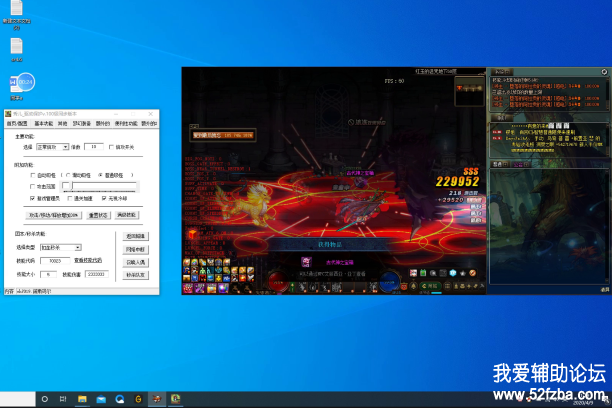612x408 pixels.
Task: Click the blue MP orb in the game HUD
Action: click(x=390, y=281)
